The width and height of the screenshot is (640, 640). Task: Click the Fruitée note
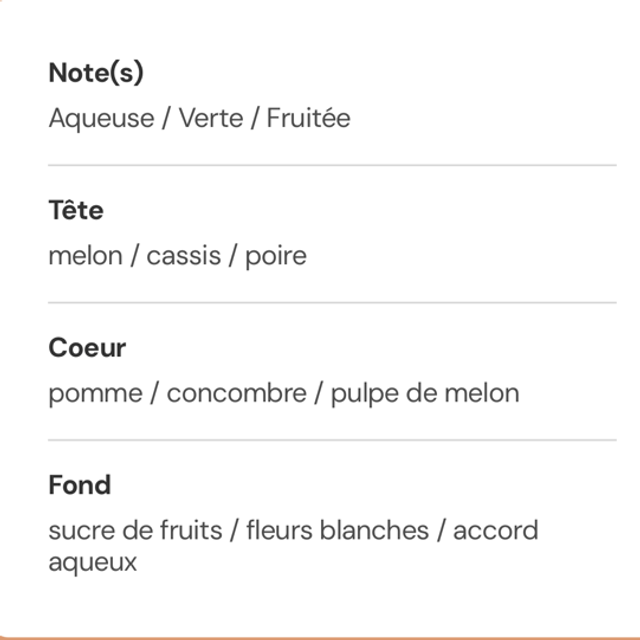[x=308, y=118]
